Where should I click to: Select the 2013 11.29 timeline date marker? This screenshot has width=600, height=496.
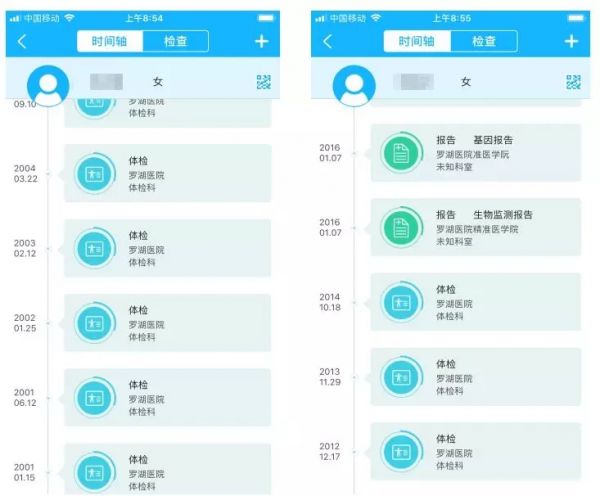[330, 377]
